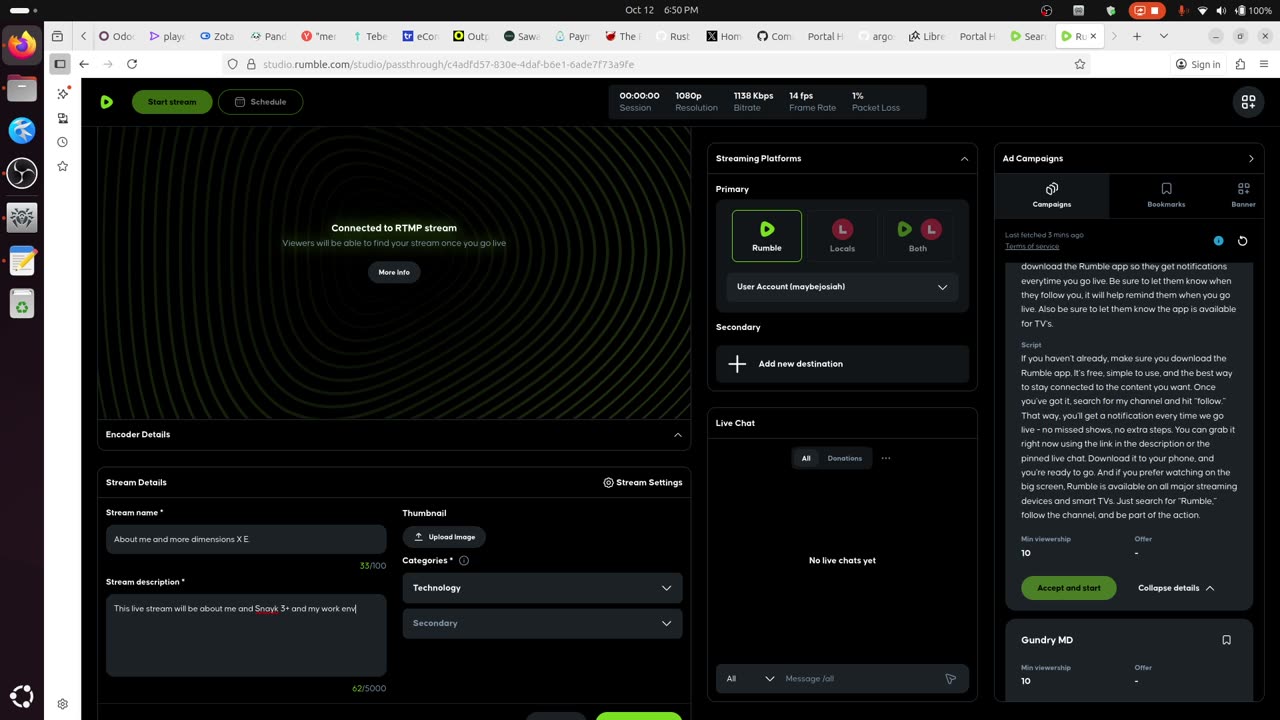Open the Live Chat three-dot options
The width and height of the screenshot is (1280, 720).
[886, 458]
